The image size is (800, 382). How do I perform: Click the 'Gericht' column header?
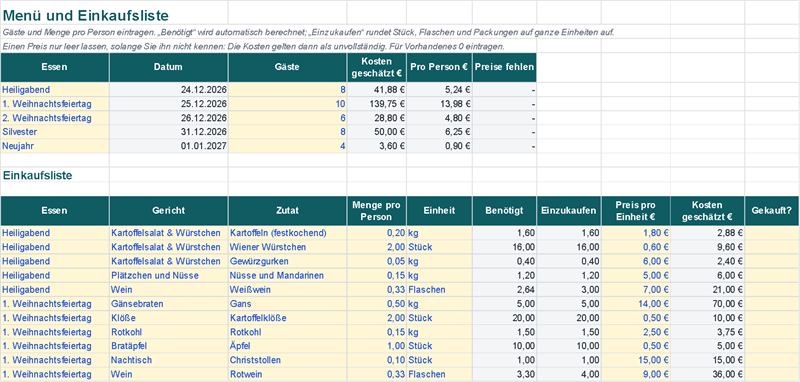(x=168, y=211)
